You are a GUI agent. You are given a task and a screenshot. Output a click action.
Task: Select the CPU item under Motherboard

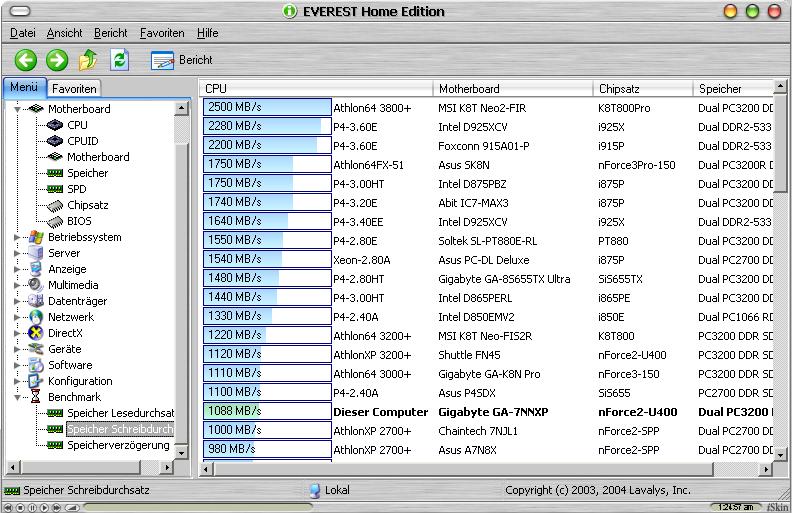pyautogui.click(x=77, y=125)
